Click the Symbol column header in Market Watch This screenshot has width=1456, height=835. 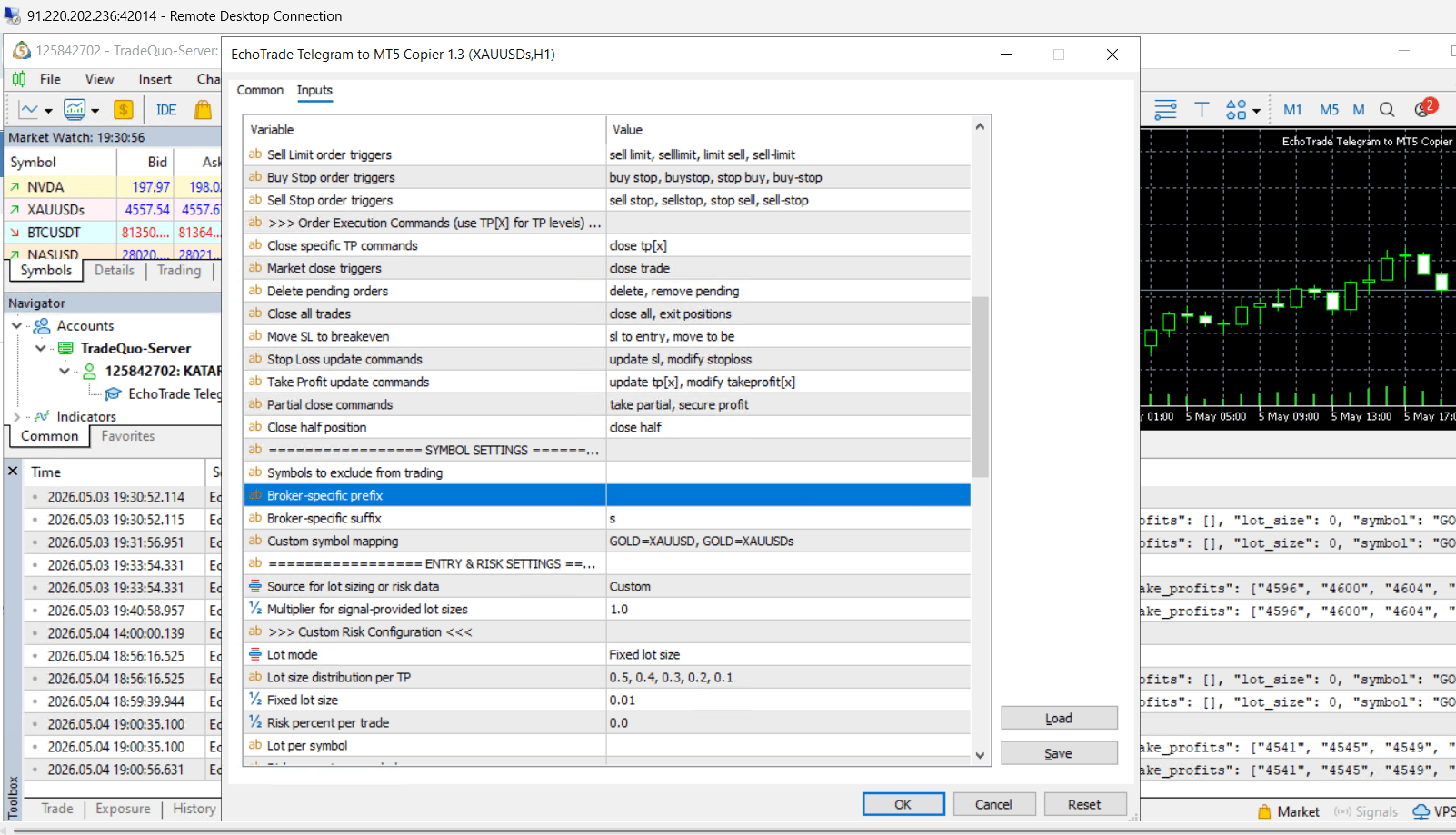60,162
